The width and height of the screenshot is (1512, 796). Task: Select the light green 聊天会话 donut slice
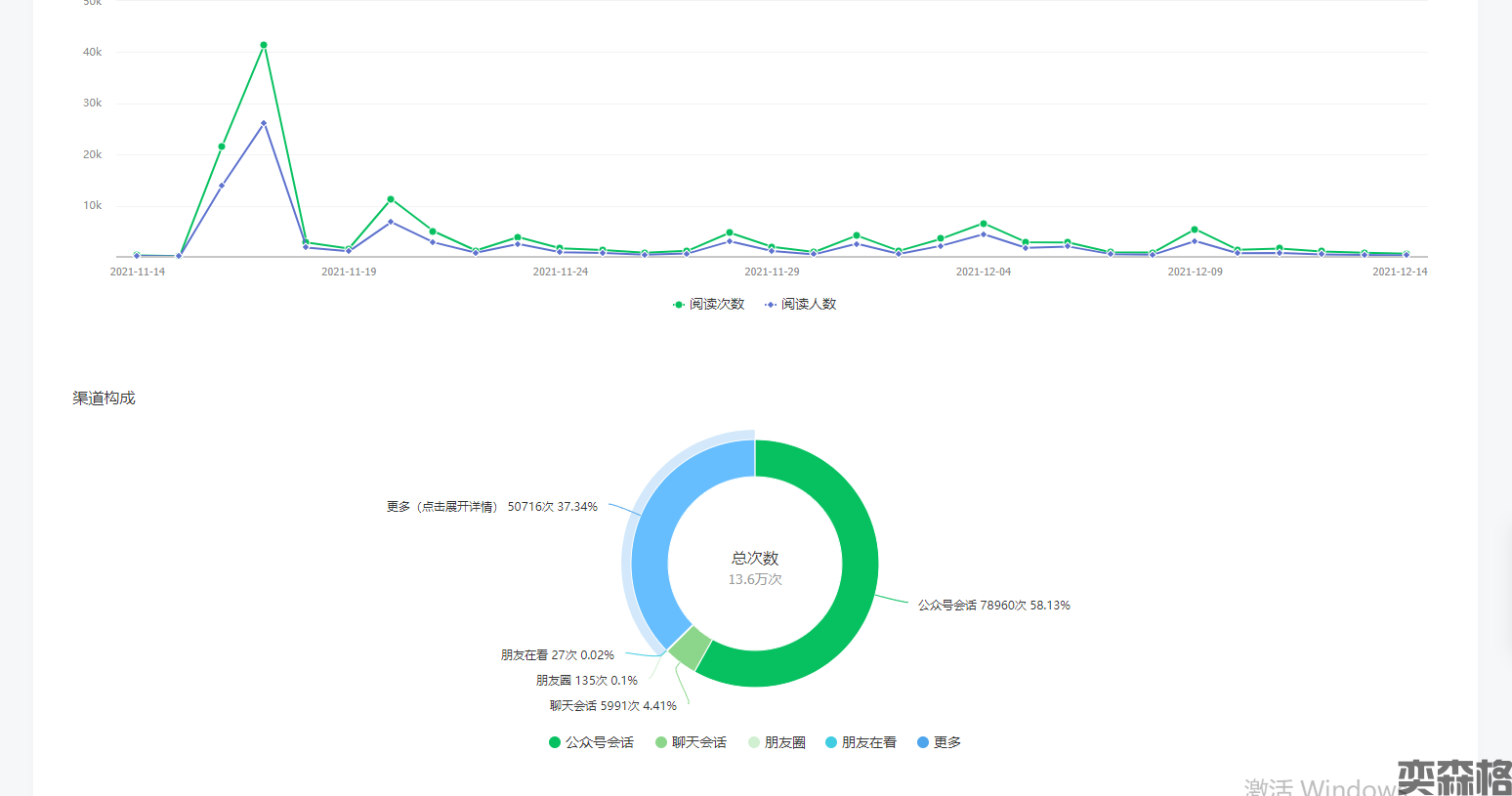691,648
